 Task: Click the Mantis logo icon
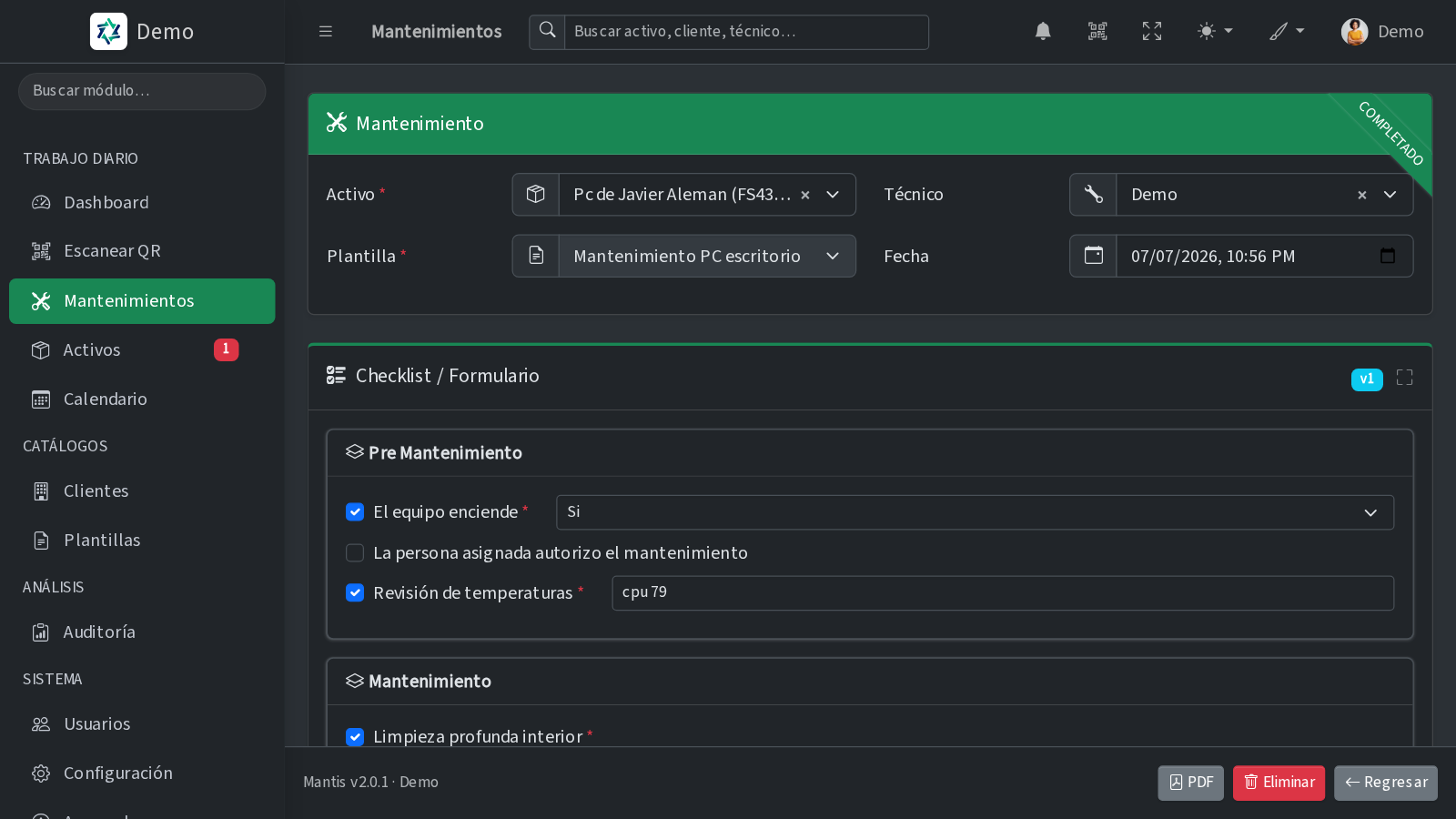tap(108, 32)
